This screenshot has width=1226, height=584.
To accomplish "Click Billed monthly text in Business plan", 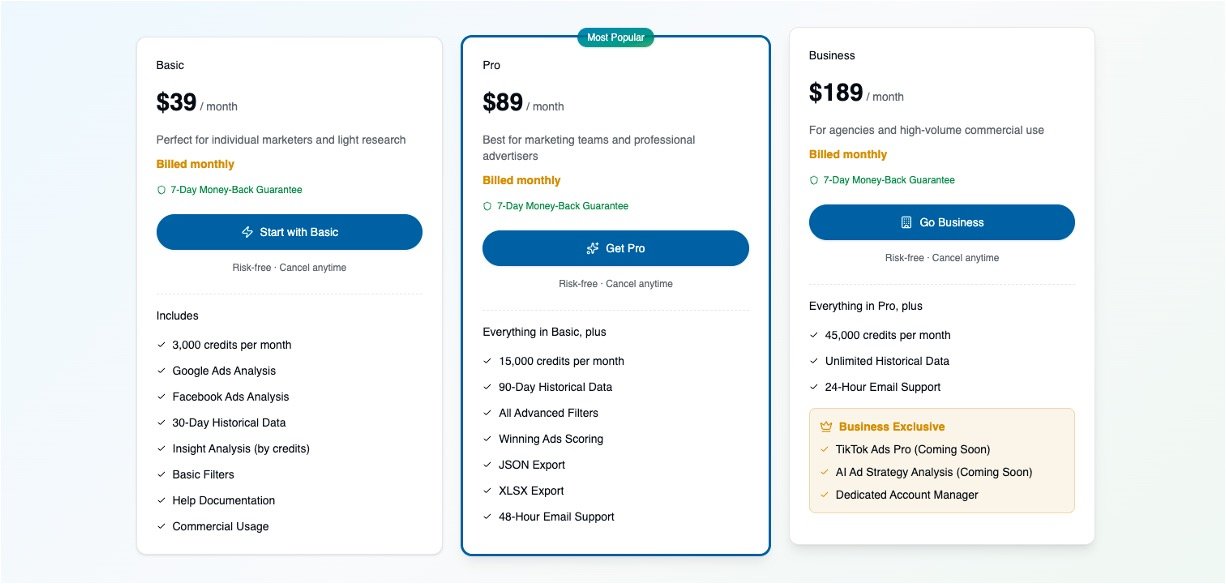I will click(x=848, y=154).
